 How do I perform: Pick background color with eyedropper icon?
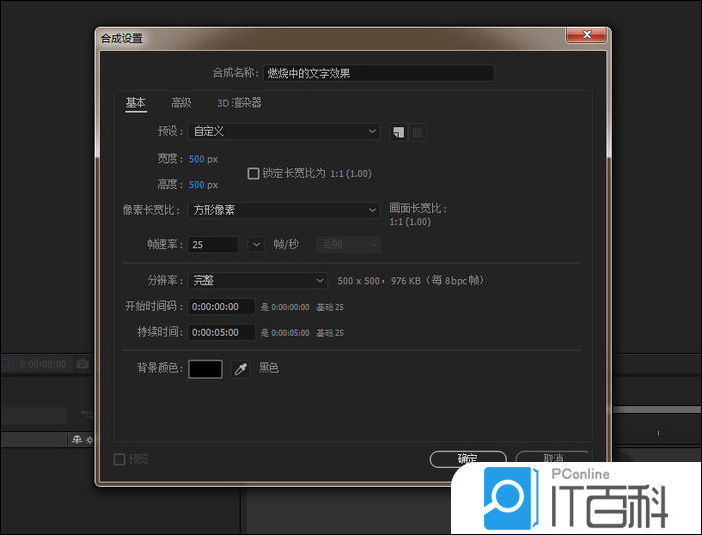click(x=240, y=369)
